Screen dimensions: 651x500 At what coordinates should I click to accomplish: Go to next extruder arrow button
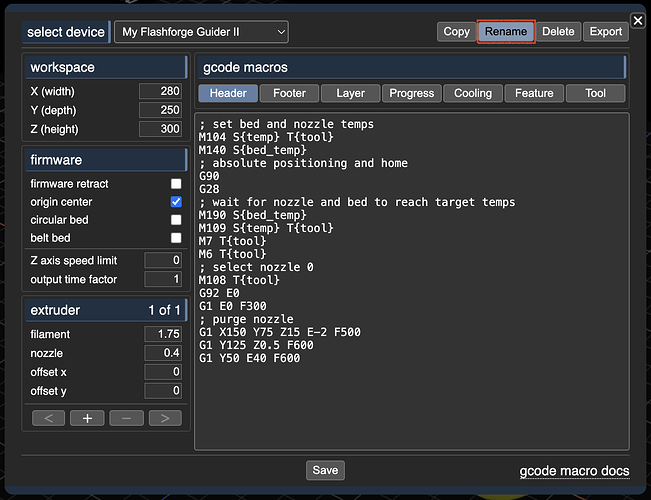click(165, 418)
